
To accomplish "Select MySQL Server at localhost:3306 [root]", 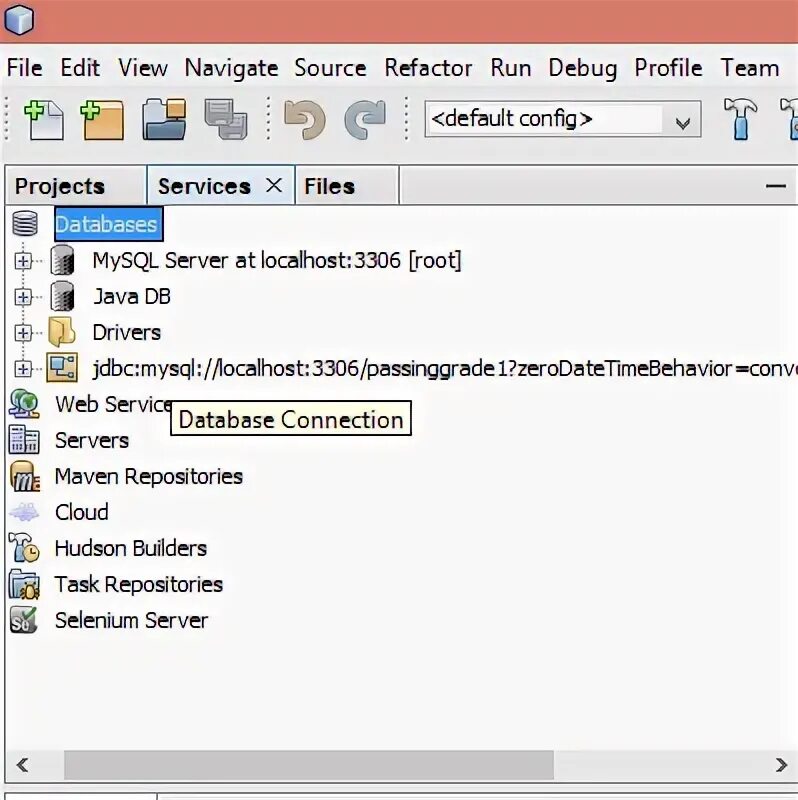I will pos(277,260).
